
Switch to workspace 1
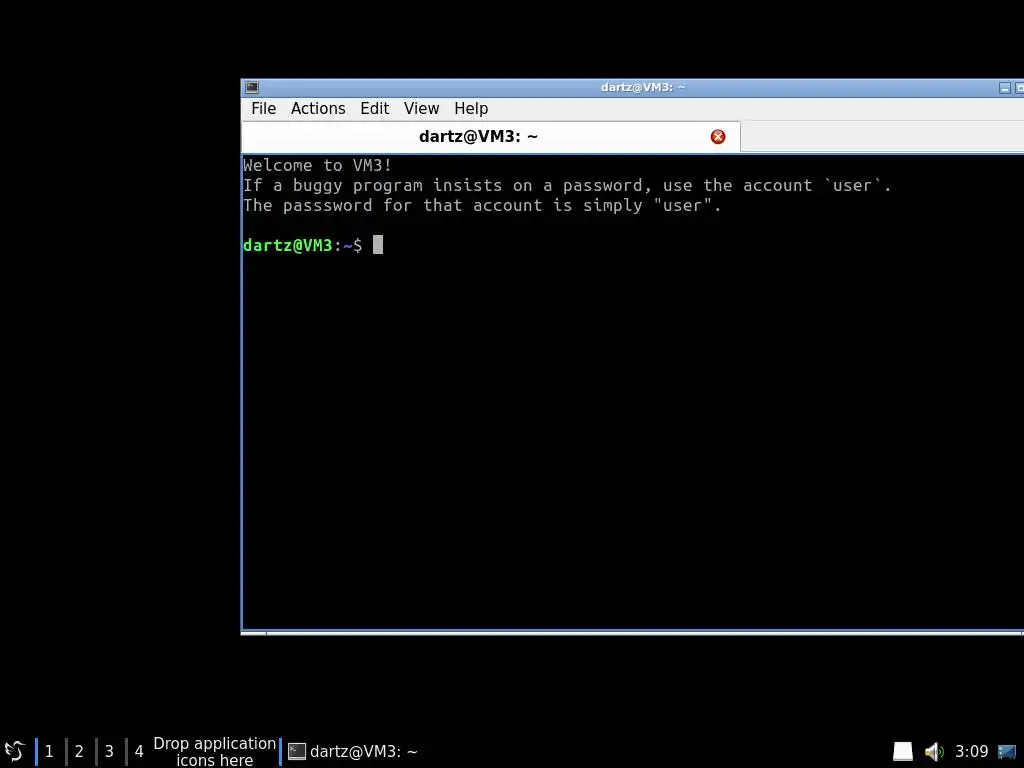49,751
